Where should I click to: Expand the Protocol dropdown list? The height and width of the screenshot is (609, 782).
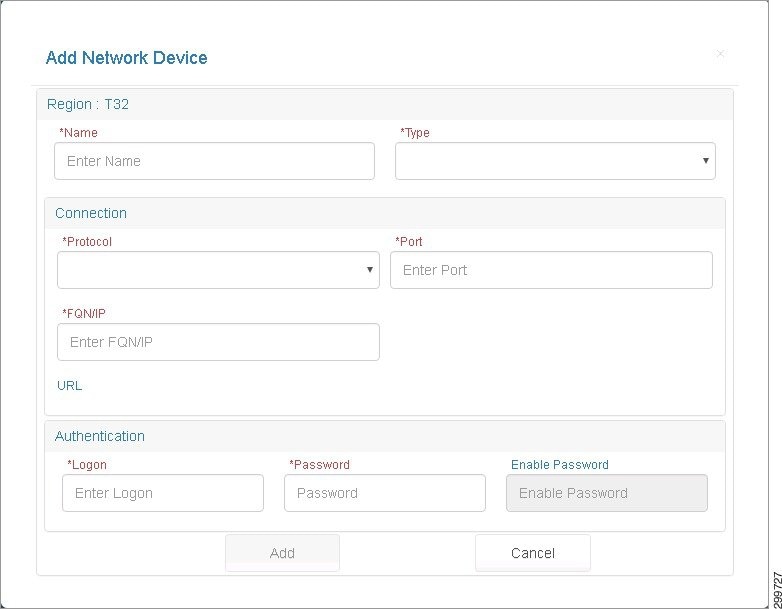click(x=218, y=270)
